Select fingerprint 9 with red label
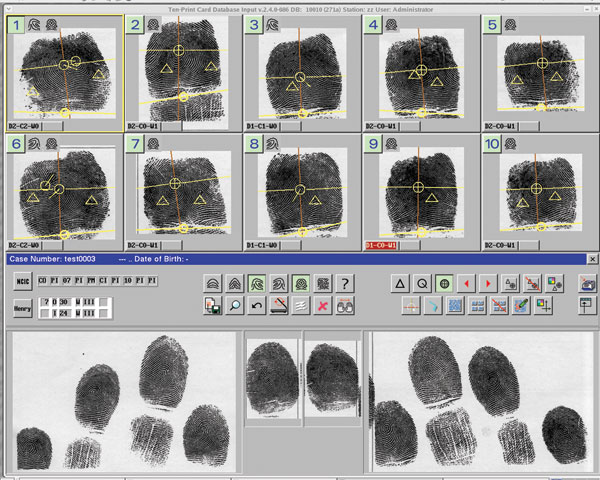Image resolution: width=600 pixels, height=480 pixels. pyautogui.click(x=421, y=190)
